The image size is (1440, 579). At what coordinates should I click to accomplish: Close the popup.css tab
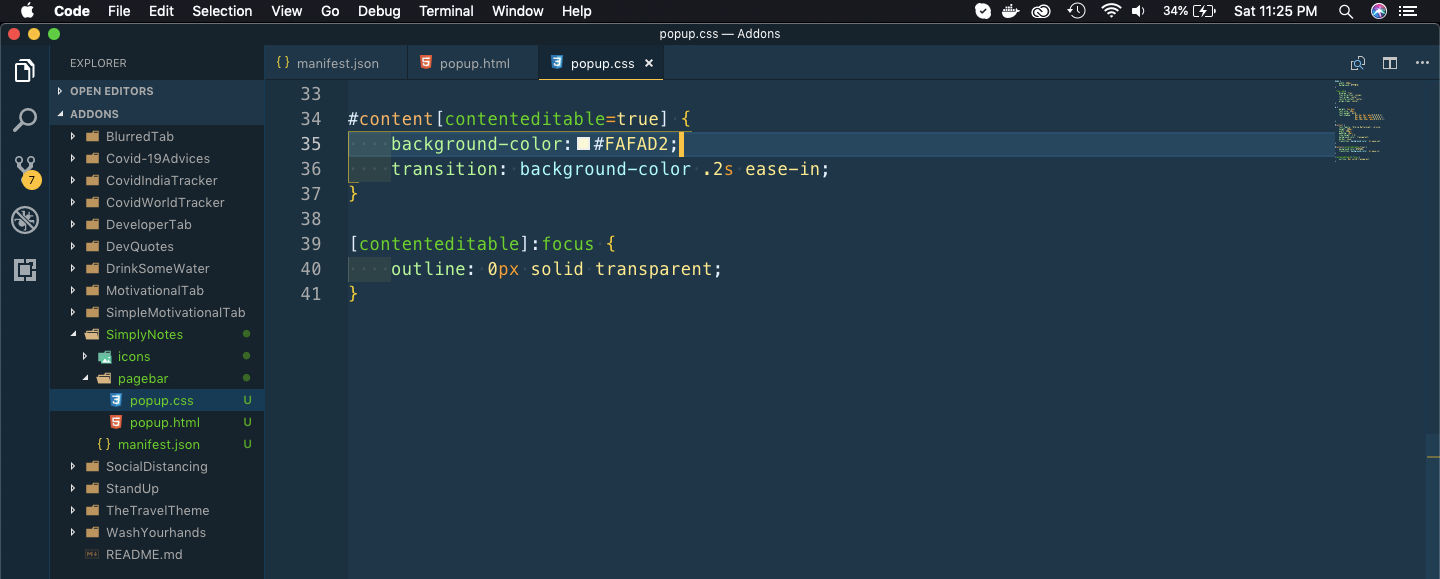pyautogui.click(x=648, y=63)
